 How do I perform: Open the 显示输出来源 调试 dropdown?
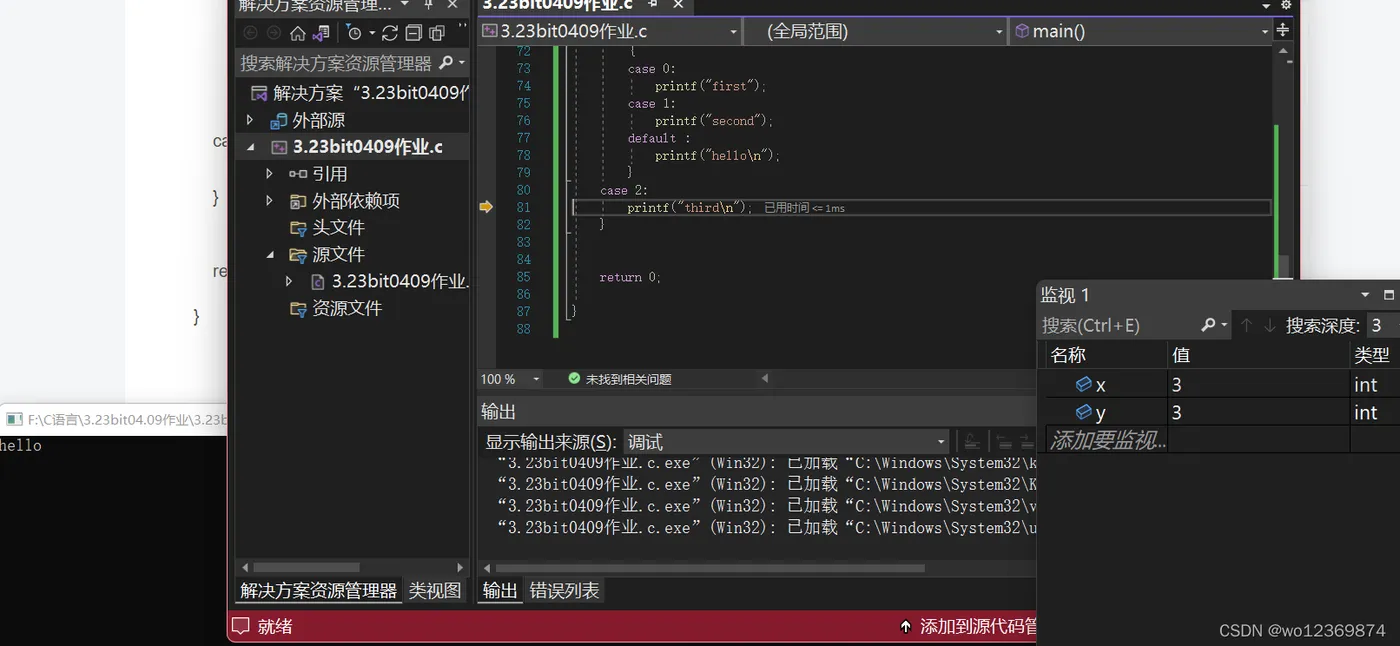786,442
